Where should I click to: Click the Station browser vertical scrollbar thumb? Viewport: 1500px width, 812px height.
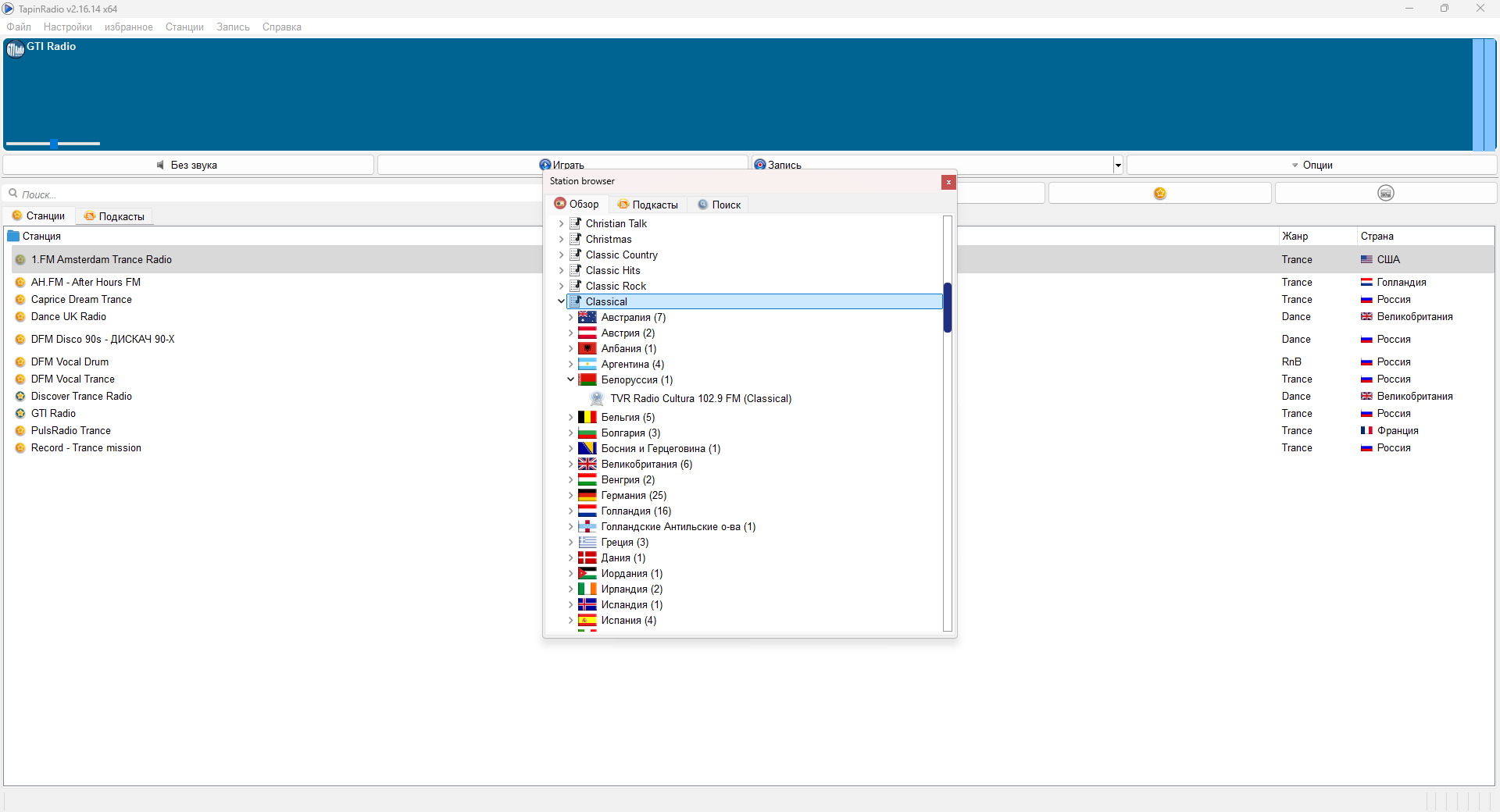(x=947, y=308)
